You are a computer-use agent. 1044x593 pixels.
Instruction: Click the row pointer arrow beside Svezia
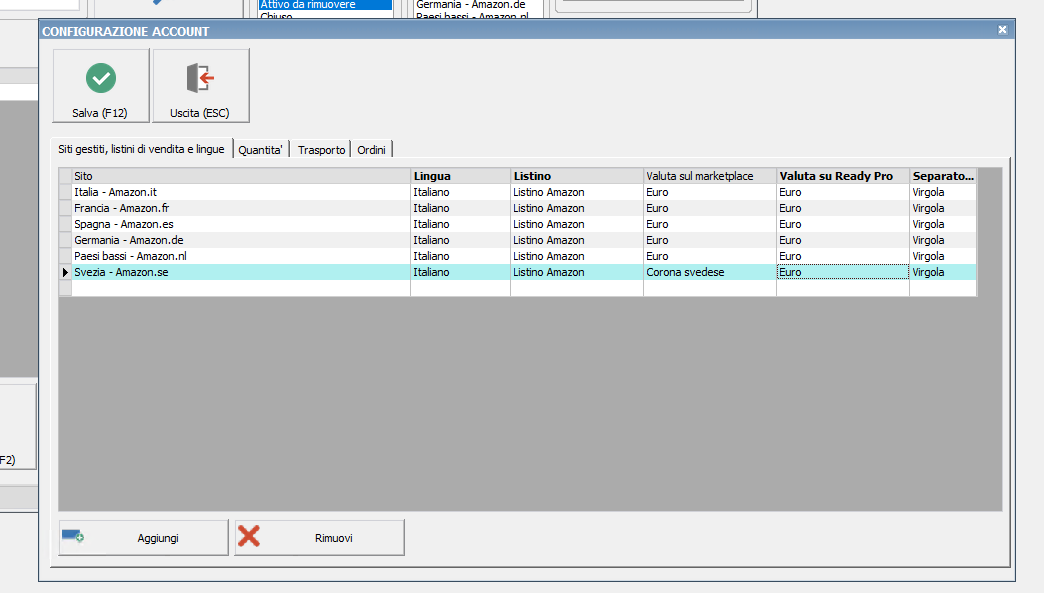pos(65,272)
